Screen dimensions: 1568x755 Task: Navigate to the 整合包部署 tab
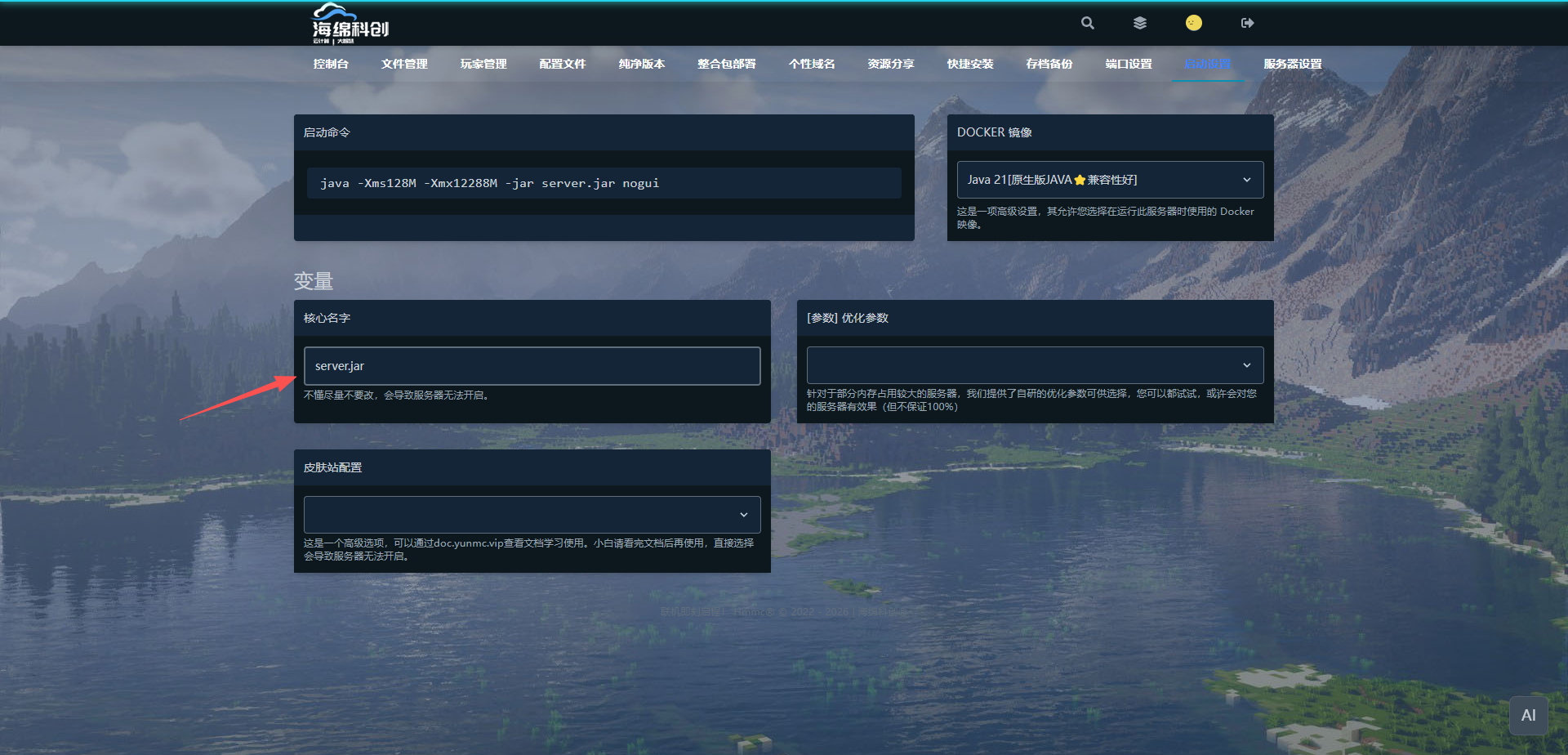click(727, 64)
